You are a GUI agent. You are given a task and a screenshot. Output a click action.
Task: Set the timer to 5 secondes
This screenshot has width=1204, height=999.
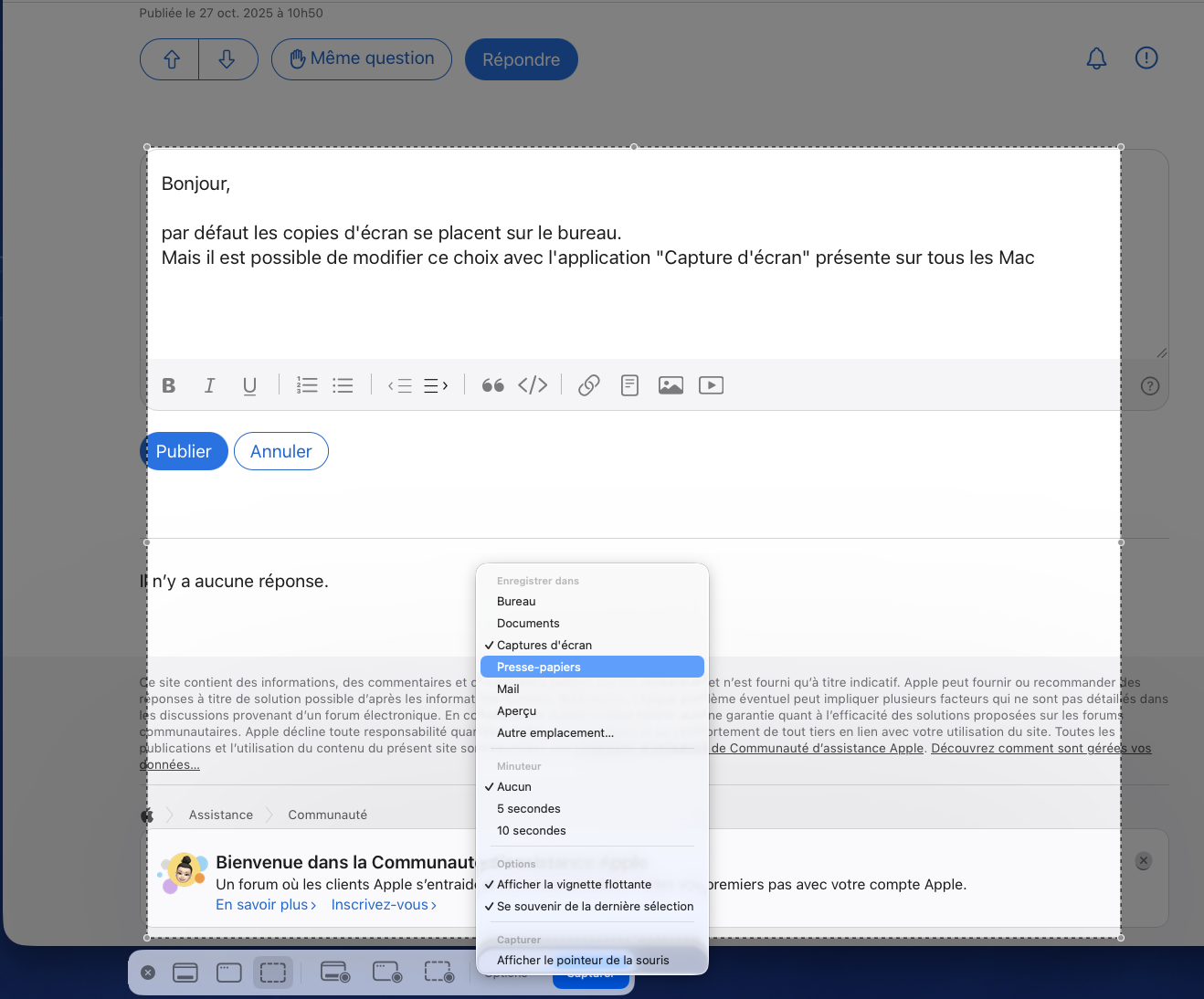528,808
